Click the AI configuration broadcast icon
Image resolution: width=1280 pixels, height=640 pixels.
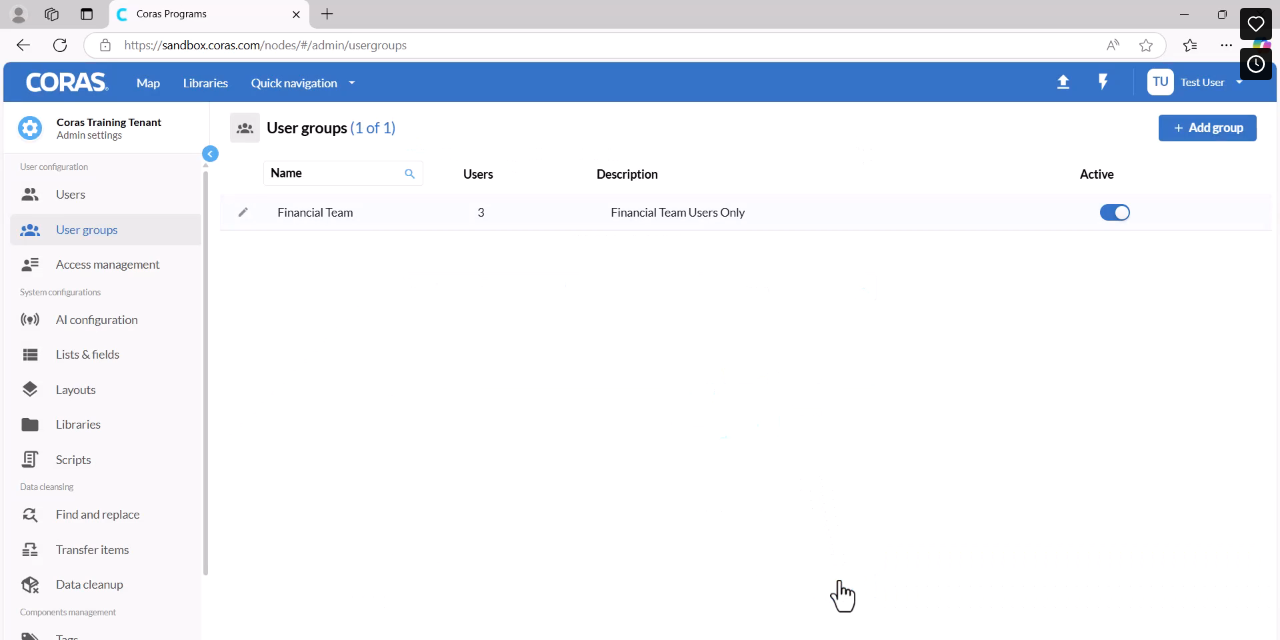[30, 320]
